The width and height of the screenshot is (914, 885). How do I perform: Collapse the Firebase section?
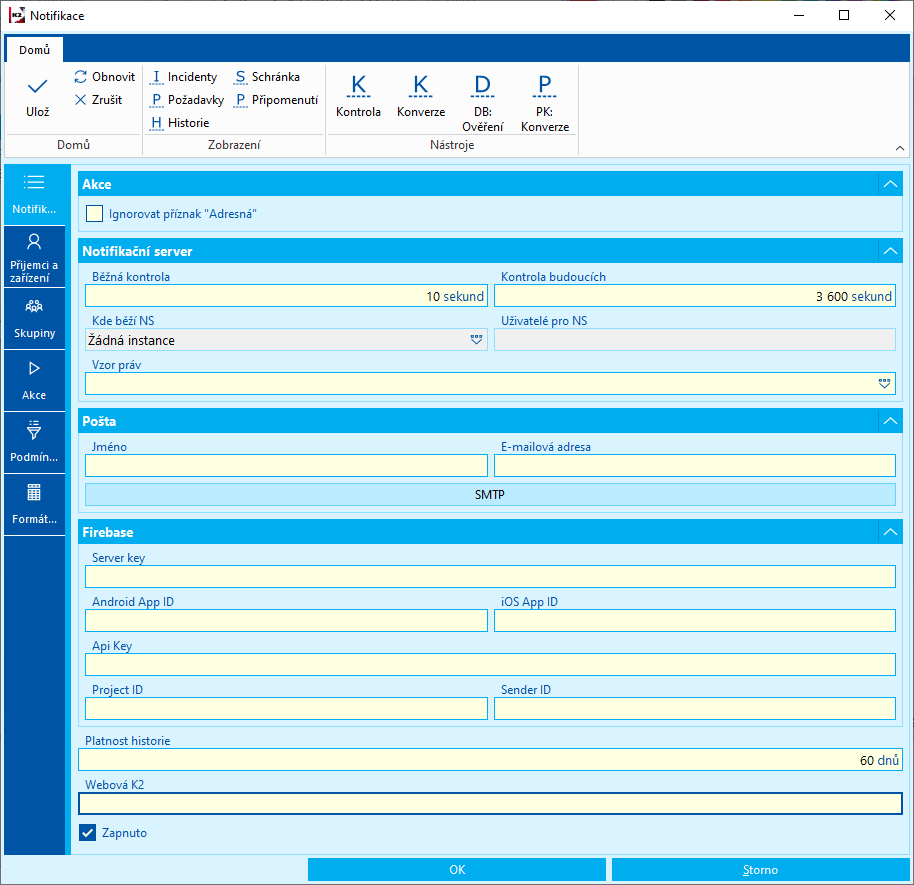pos(889,532)
